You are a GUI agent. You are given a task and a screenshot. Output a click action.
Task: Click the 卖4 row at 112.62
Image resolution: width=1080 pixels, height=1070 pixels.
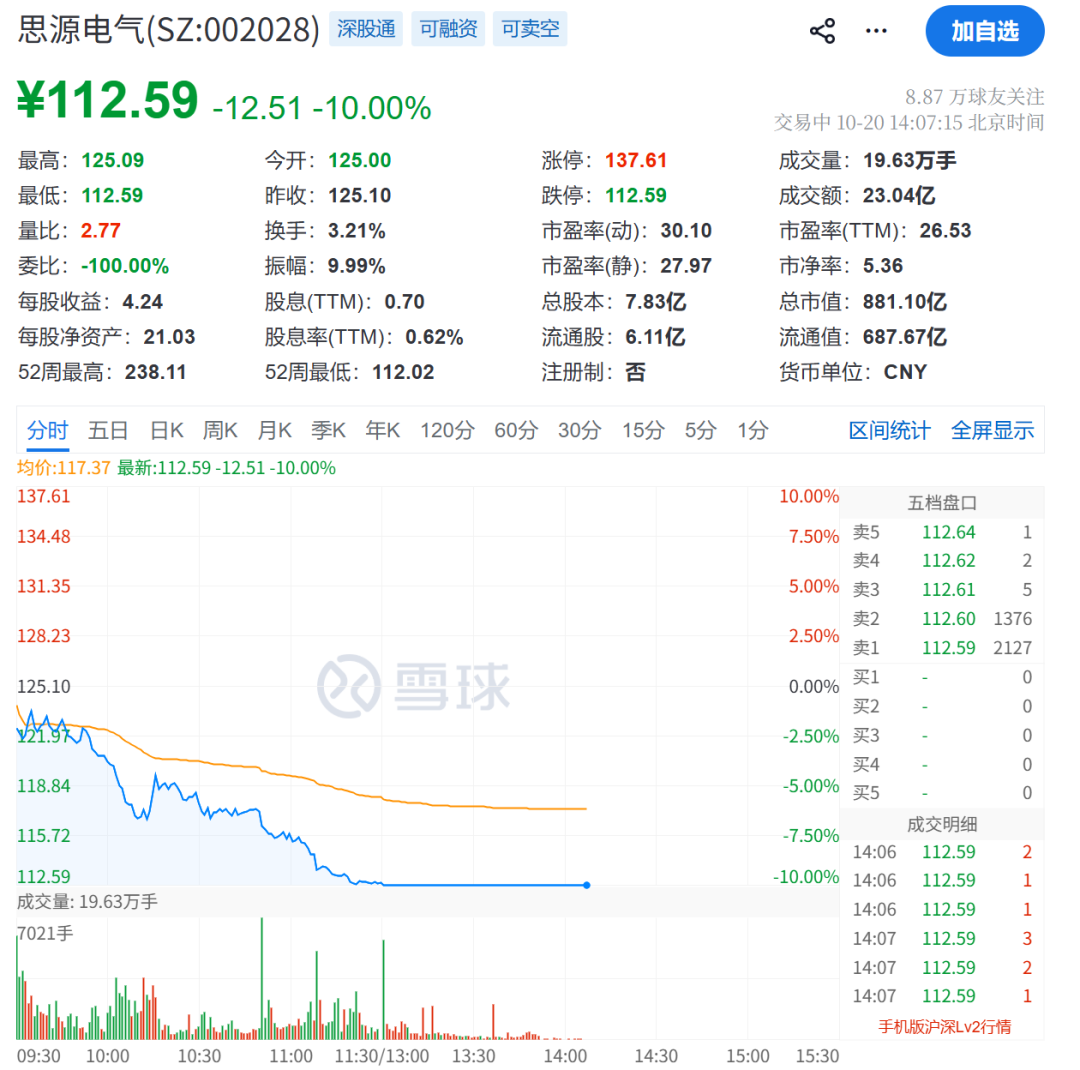[942, 561]
